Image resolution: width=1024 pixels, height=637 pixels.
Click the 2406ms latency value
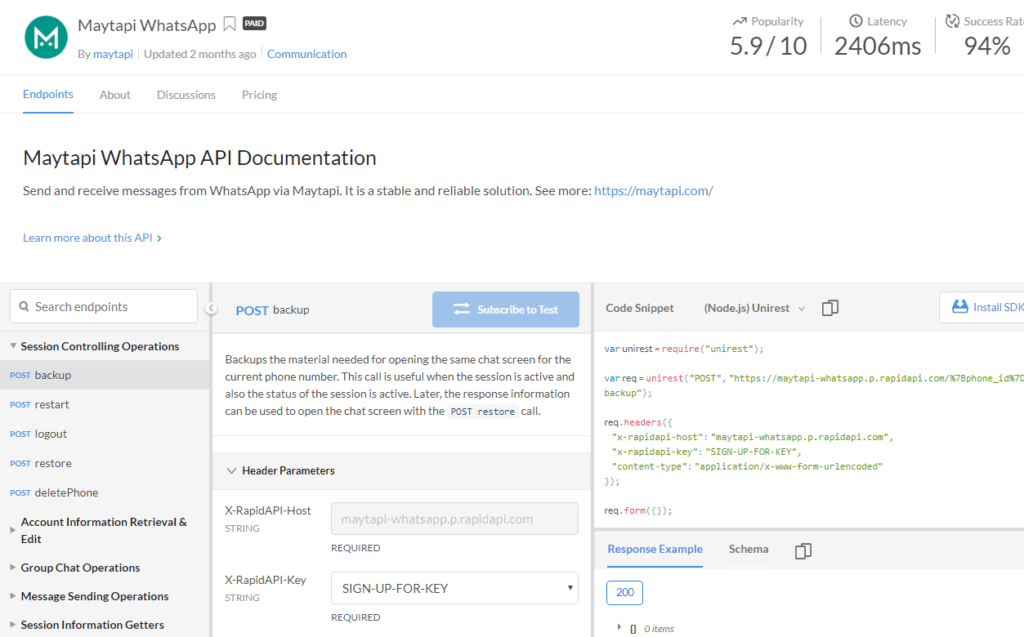click(x=878, y=46)
